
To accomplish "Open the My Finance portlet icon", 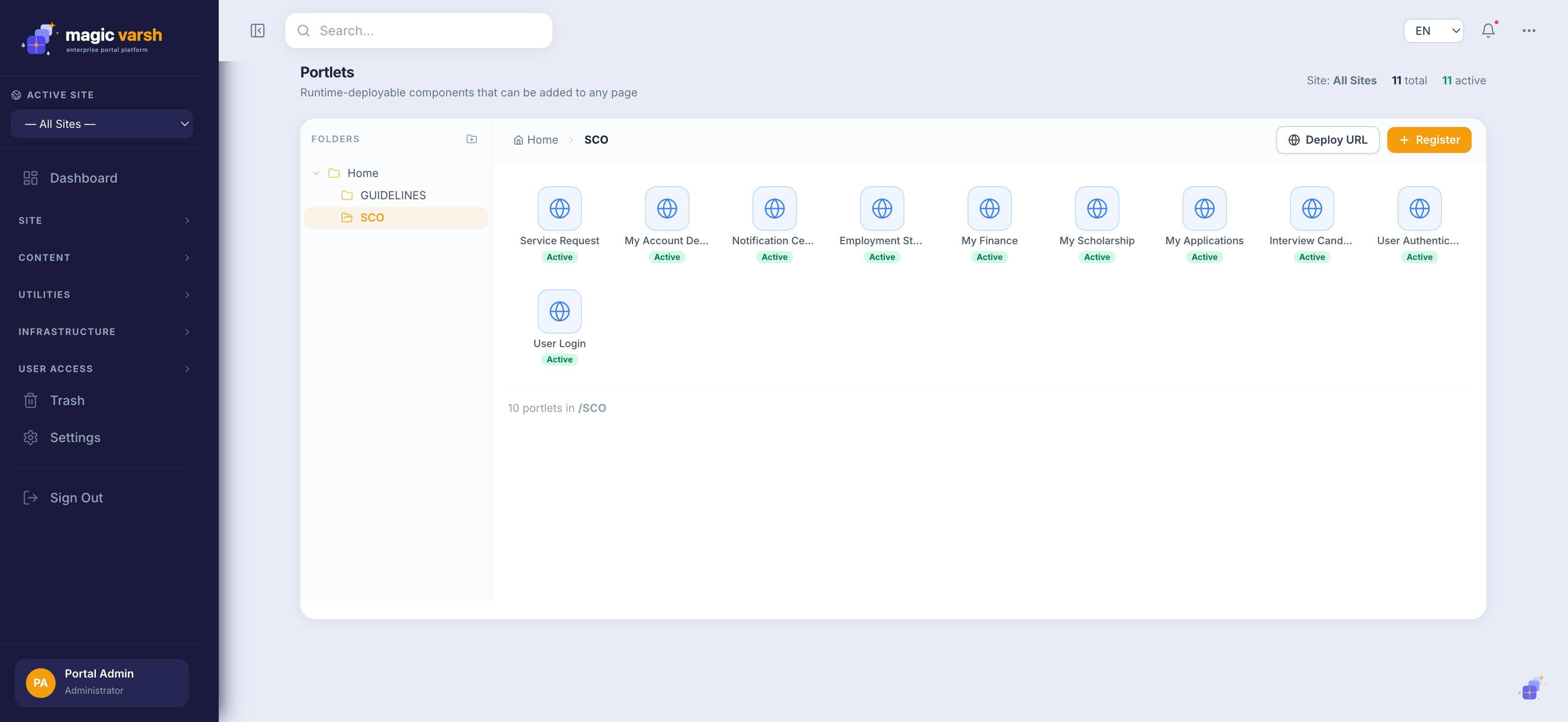I will (990, 208).
